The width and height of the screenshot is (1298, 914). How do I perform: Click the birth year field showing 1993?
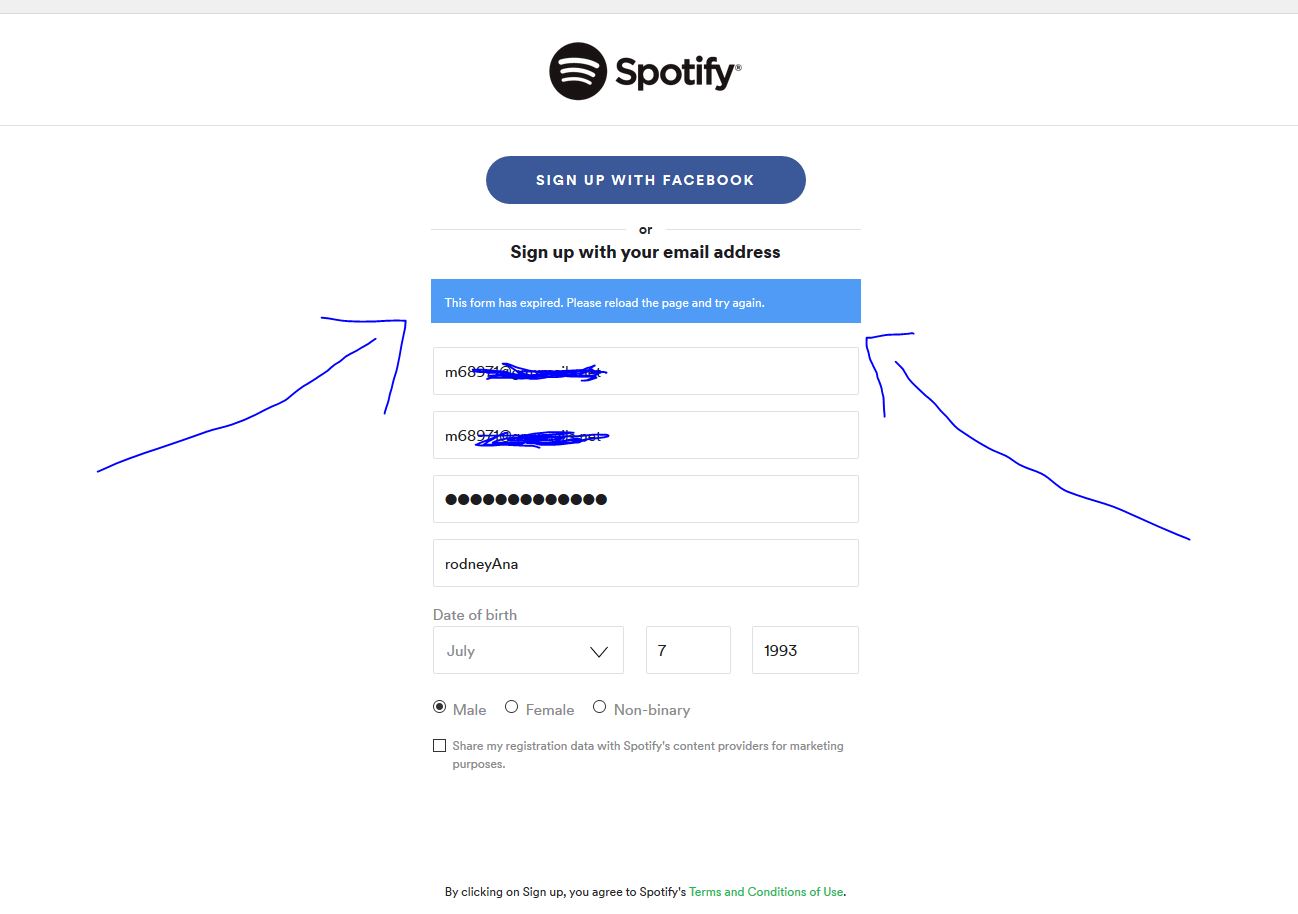click(805, 651)
